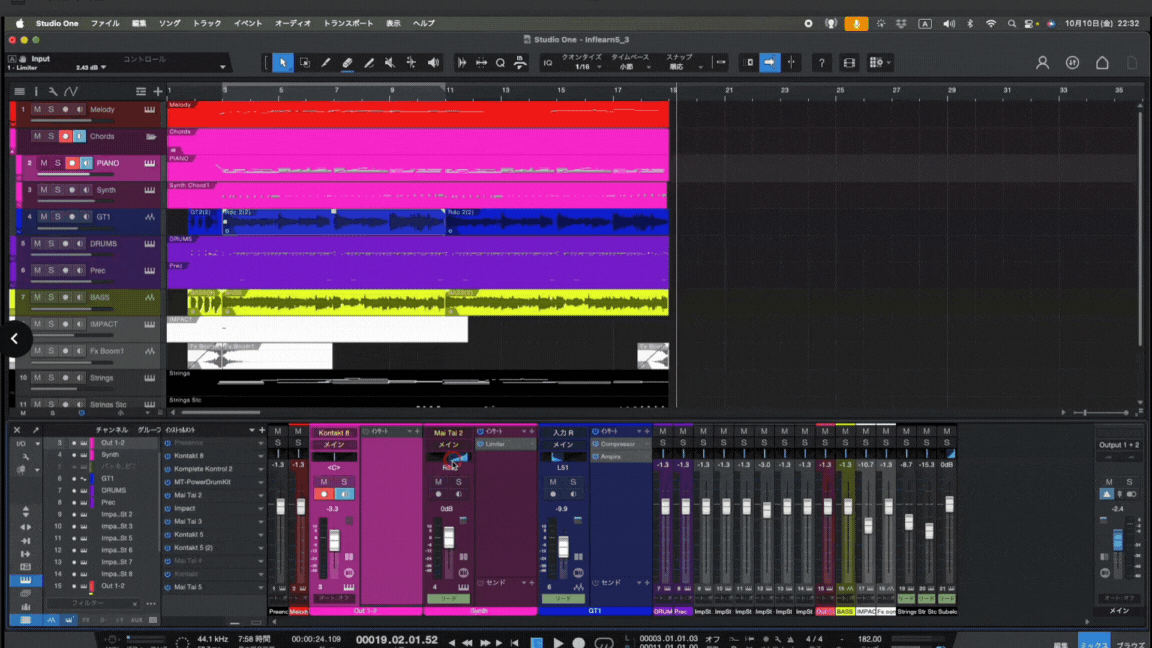Screen dimensions: 1152x648
Task: Click the フィルター filter field in channel list
Action: pyautogui.click(x=89, y=603)
